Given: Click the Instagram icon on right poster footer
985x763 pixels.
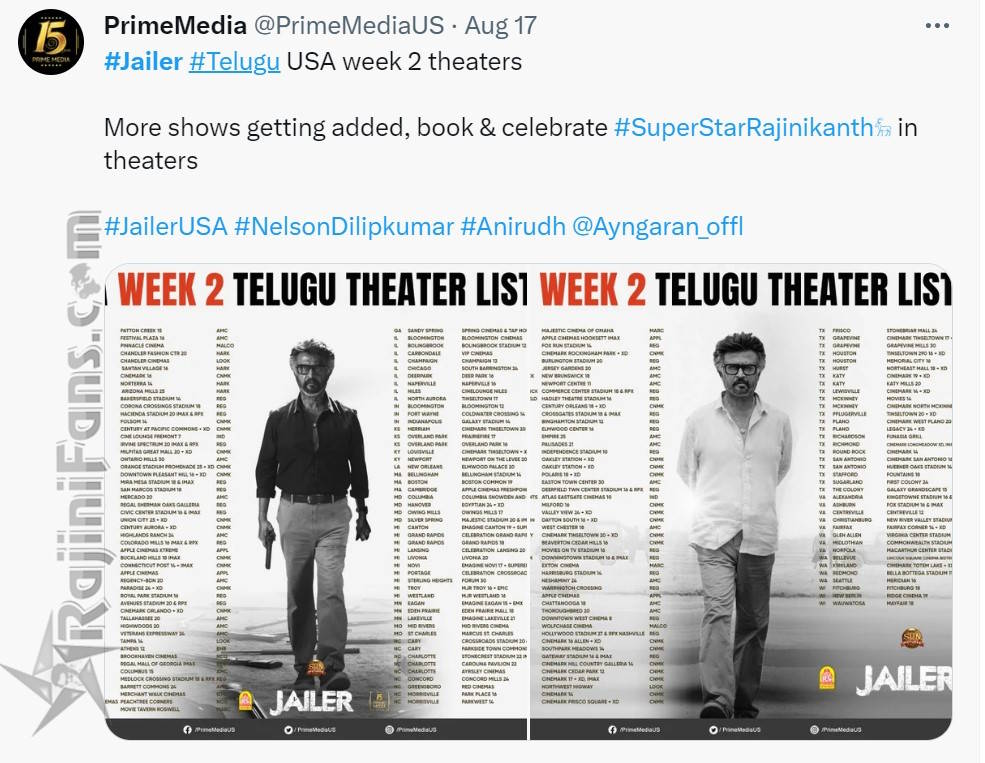Looking at the screenshot, I should click(814, 730).
